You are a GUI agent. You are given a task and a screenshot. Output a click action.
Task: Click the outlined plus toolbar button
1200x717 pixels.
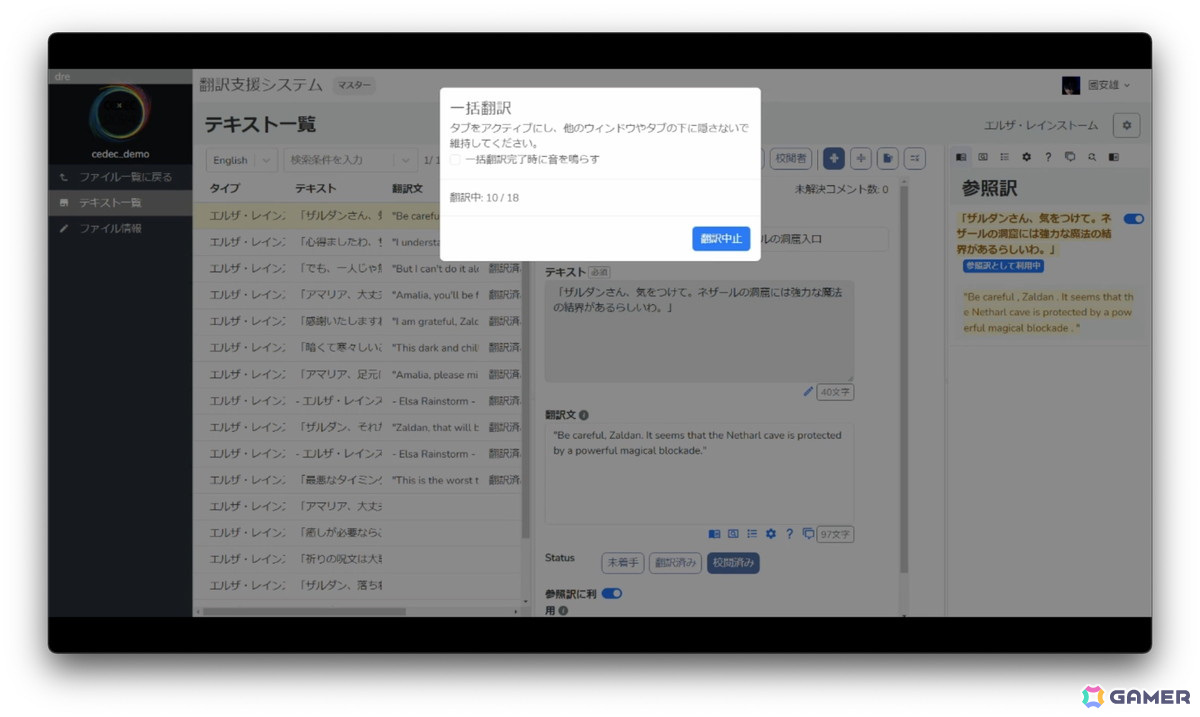tap(861, 158)
